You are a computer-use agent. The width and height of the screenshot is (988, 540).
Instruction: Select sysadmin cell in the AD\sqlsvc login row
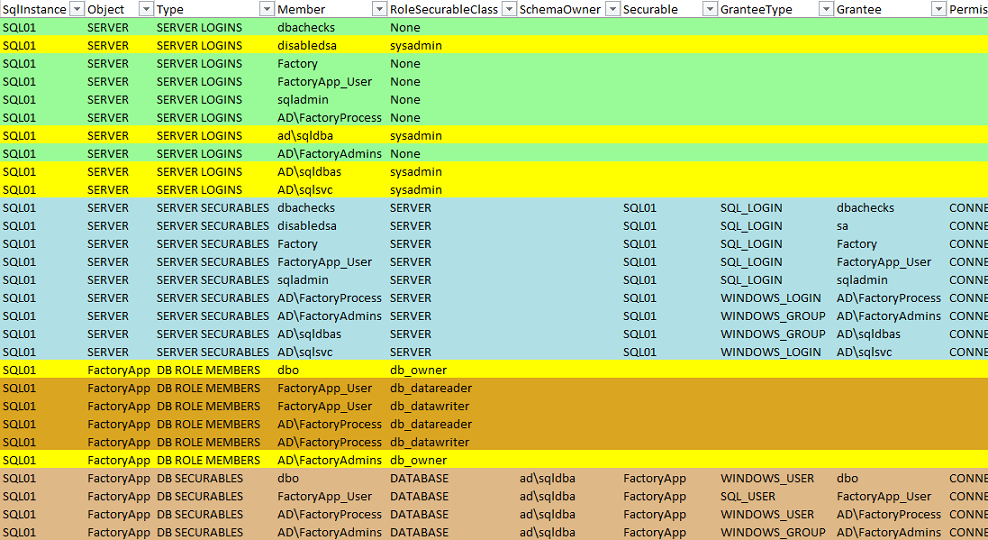[416, 190]
